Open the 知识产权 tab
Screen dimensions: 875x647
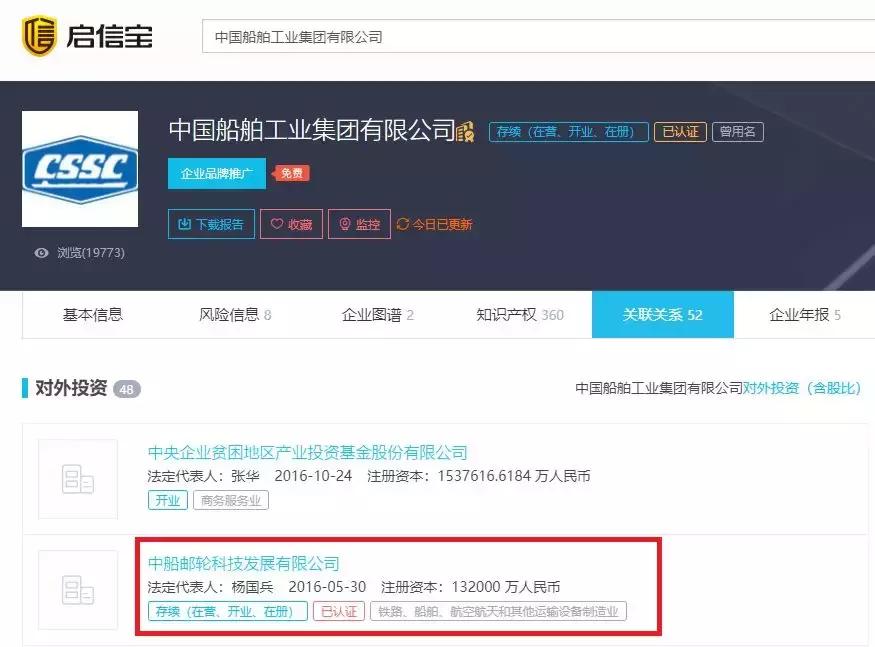[510, 314]
